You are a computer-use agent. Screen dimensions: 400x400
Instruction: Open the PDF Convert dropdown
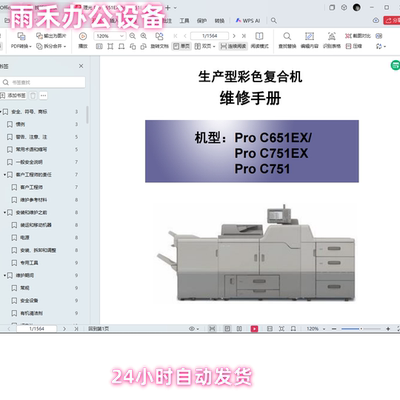pyautogui.click(x=21, y=46)
